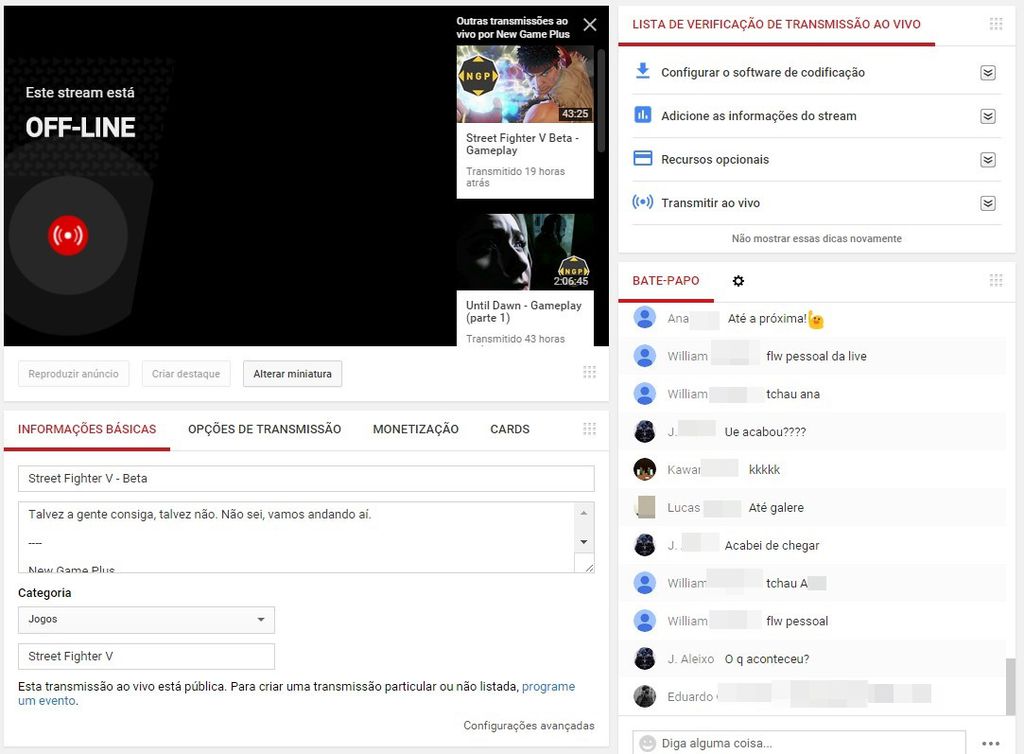Click William's avatar beside flw pessoal da live
Image resolution: width=1024 pixels, height=754 pixels.
point(645,356)
